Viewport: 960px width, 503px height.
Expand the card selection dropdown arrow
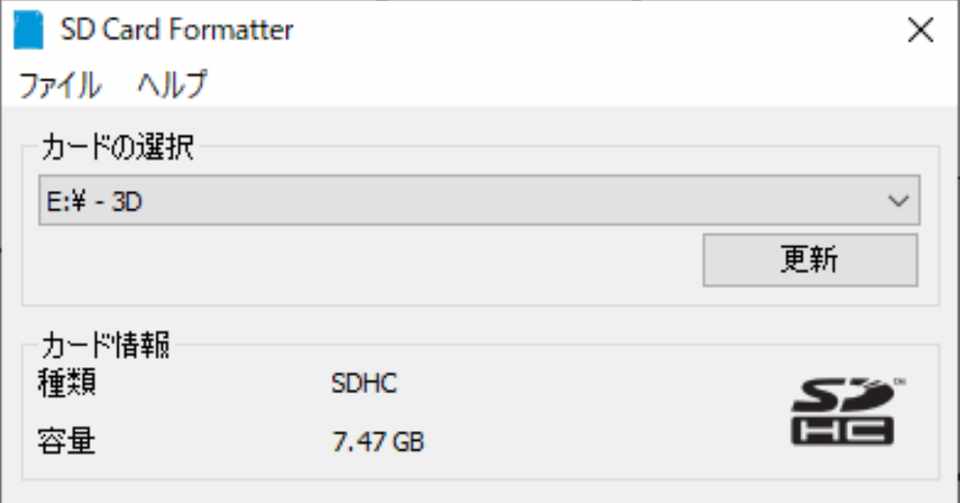click(898, 201)
